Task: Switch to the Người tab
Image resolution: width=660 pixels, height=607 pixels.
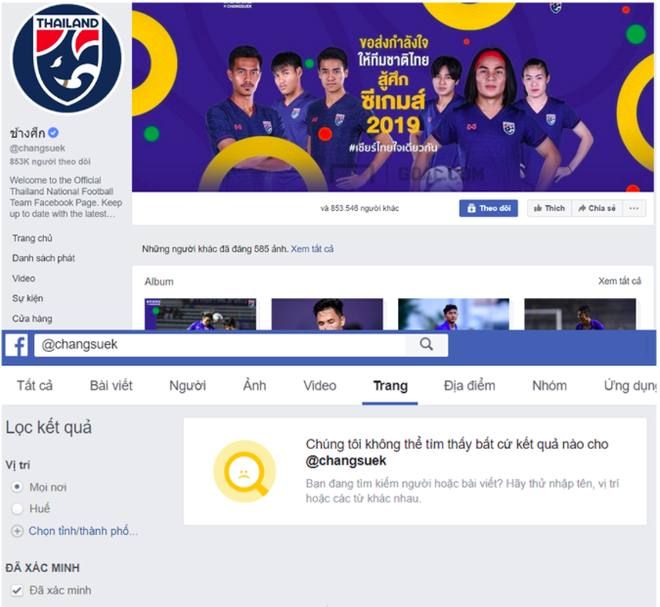Action: (x=188, y=386)
